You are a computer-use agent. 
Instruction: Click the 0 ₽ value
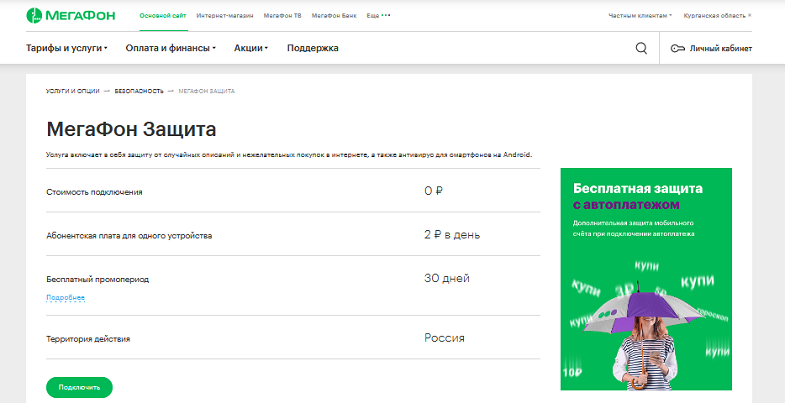coord(434,191)
